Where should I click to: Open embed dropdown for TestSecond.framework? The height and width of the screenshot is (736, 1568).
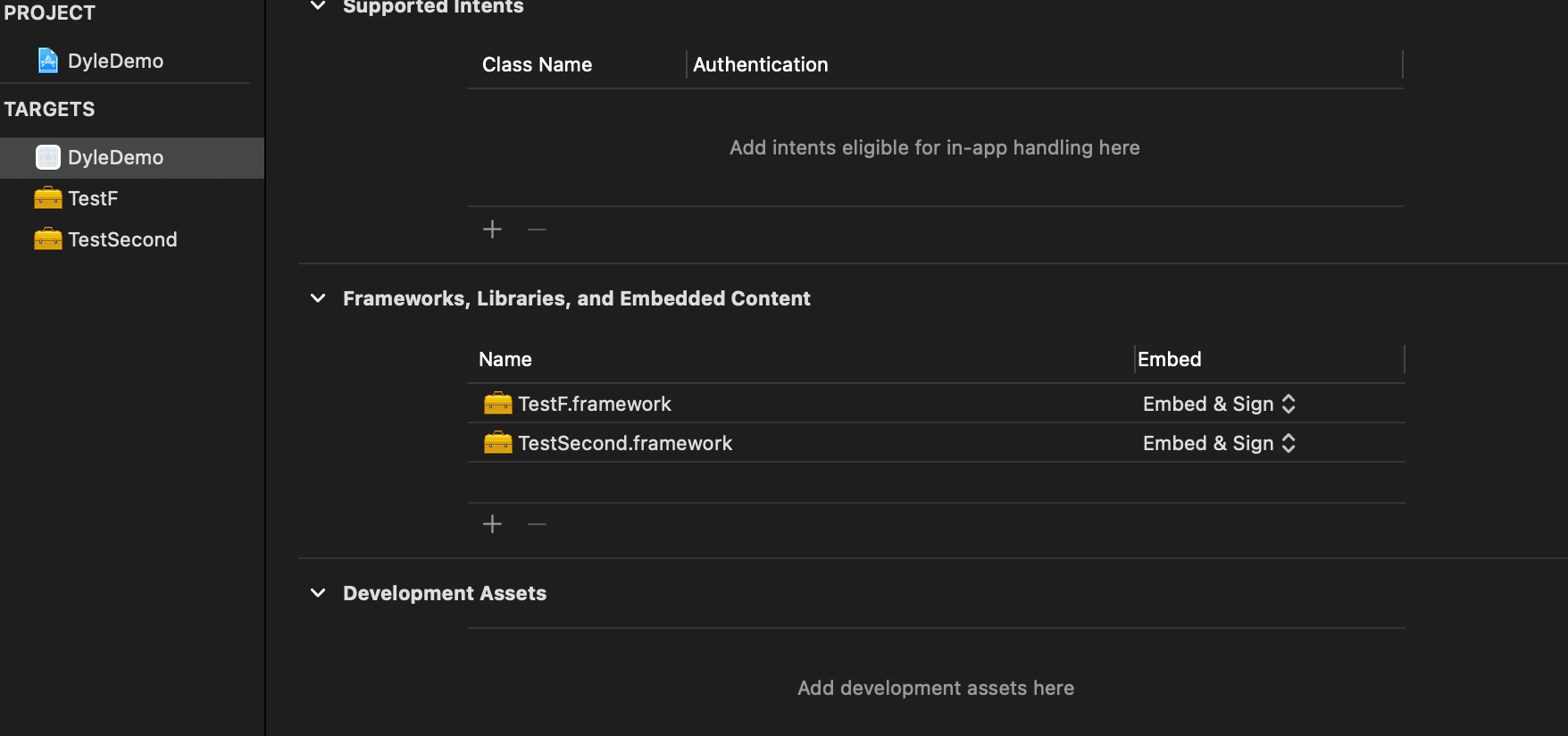point(1219,443)
